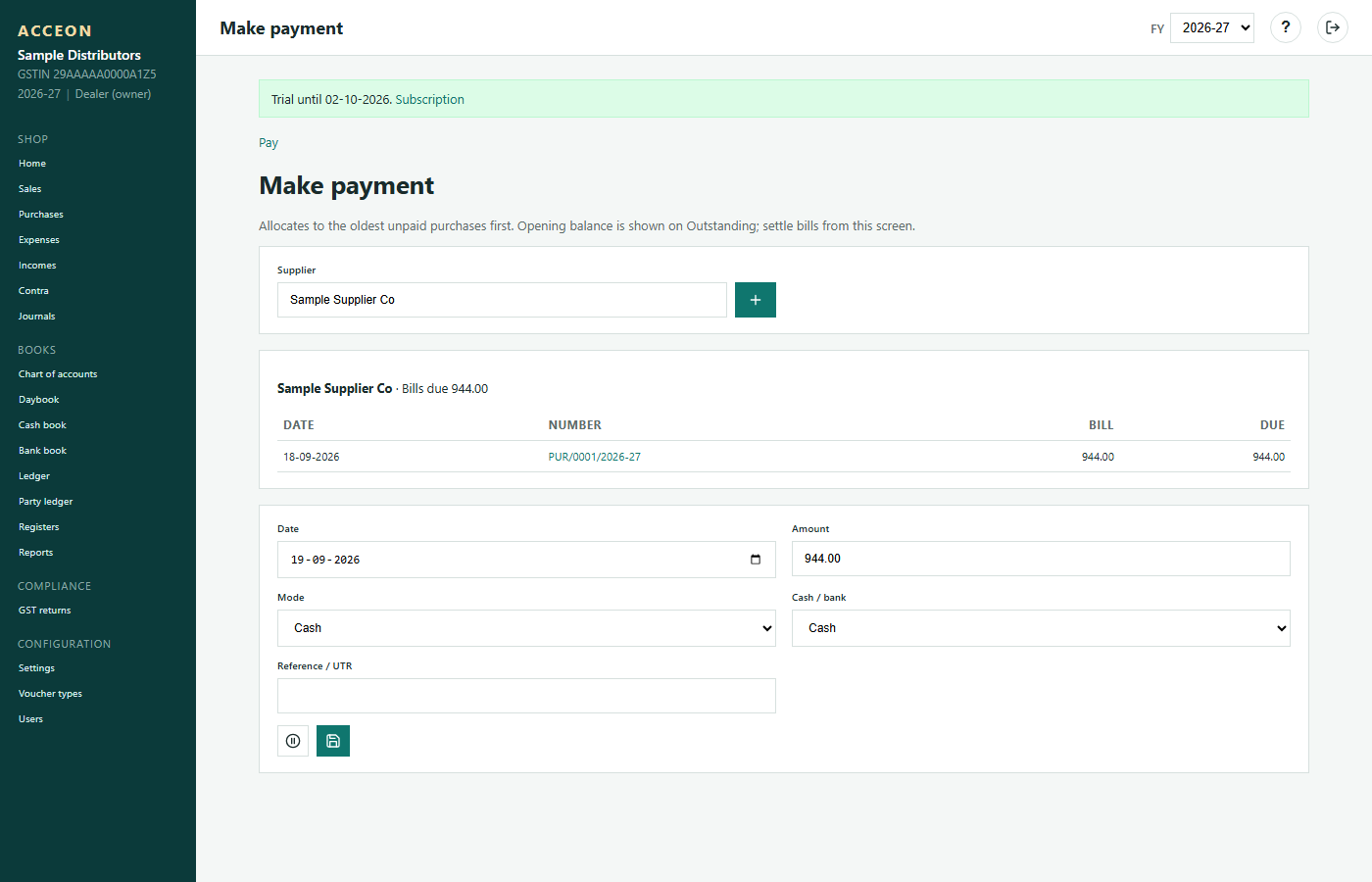Click the plus button beside Supplier field
The image size is (1372, 882).
pos(756,300)
